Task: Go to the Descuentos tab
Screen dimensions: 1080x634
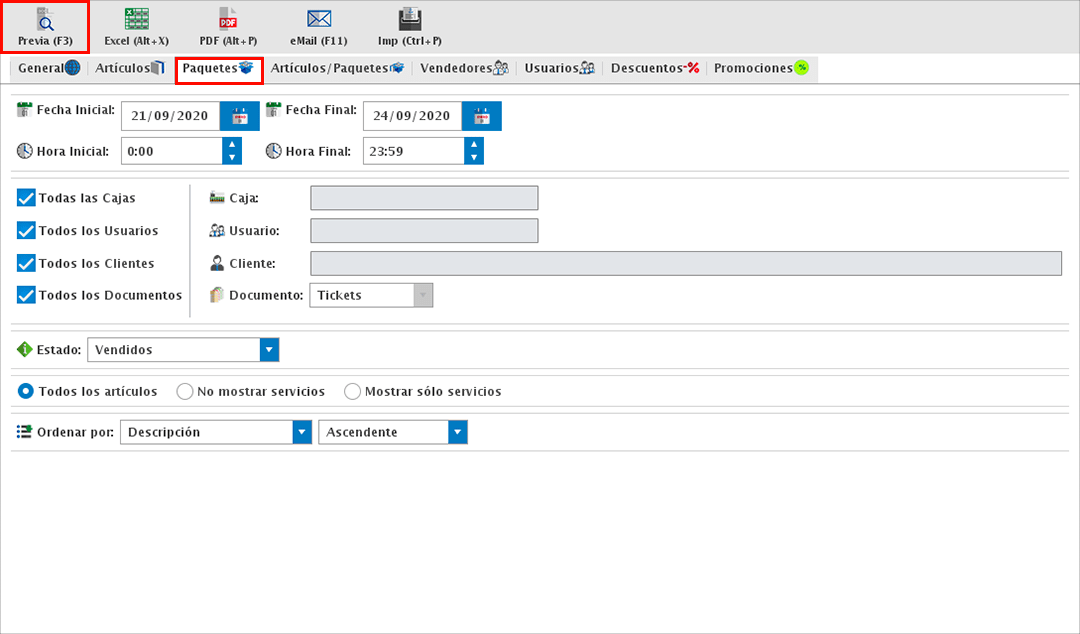Action: pos(654,69)
